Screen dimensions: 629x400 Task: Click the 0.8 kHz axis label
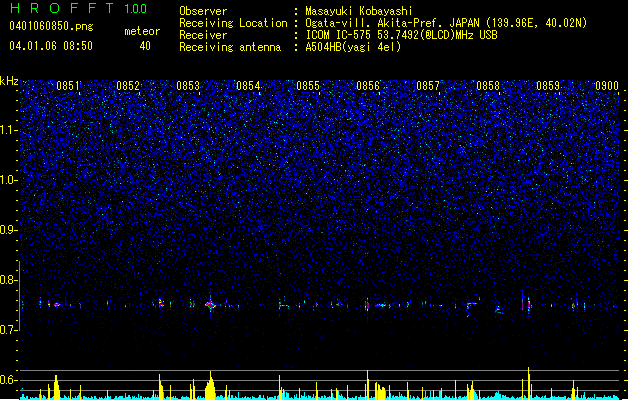pyautogui.click(x=9, y=280)
